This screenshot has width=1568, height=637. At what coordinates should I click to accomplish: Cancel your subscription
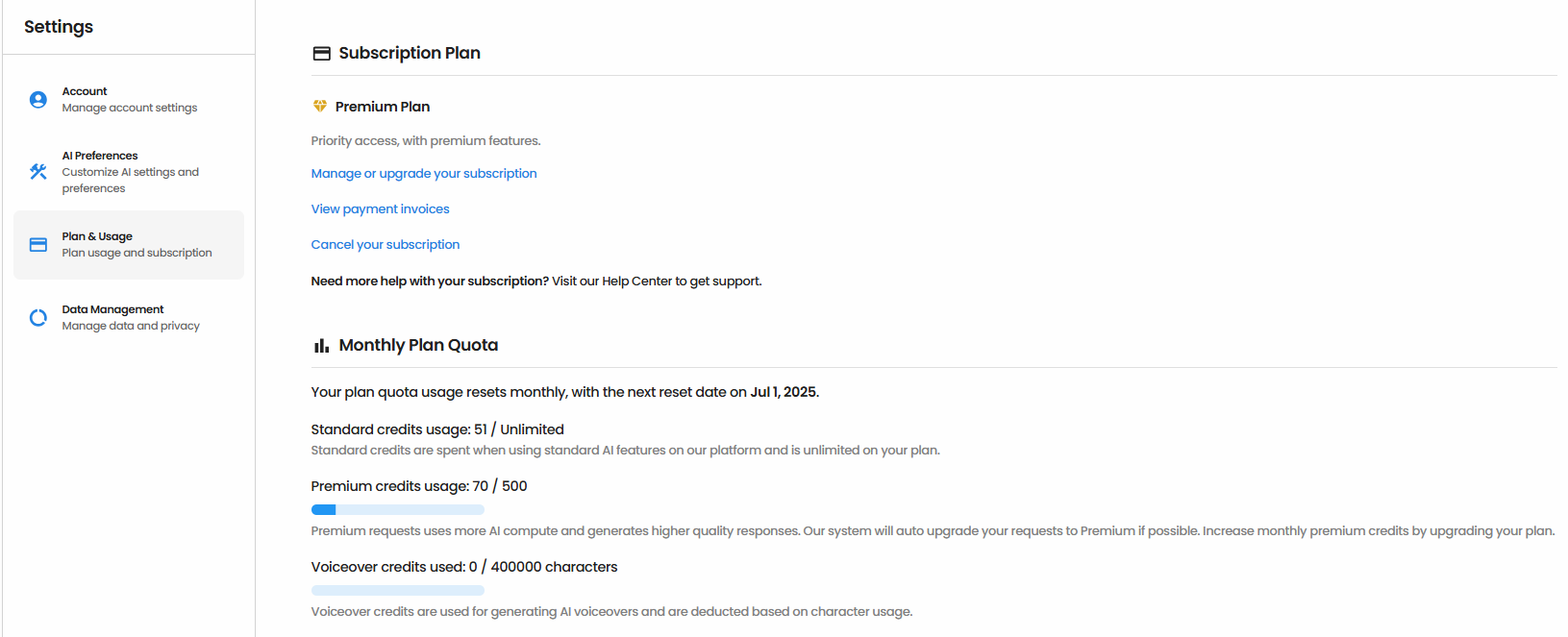[x=385, y=244]
